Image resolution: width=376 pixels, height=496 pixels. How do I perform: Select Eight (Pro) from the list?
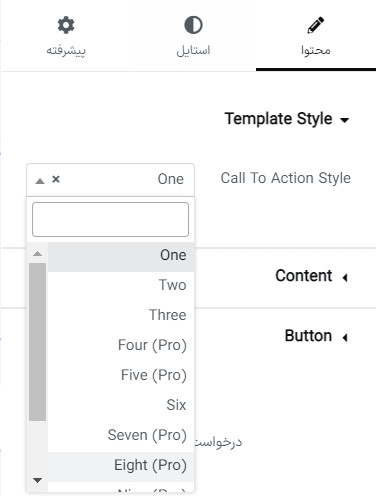point(121,465)
